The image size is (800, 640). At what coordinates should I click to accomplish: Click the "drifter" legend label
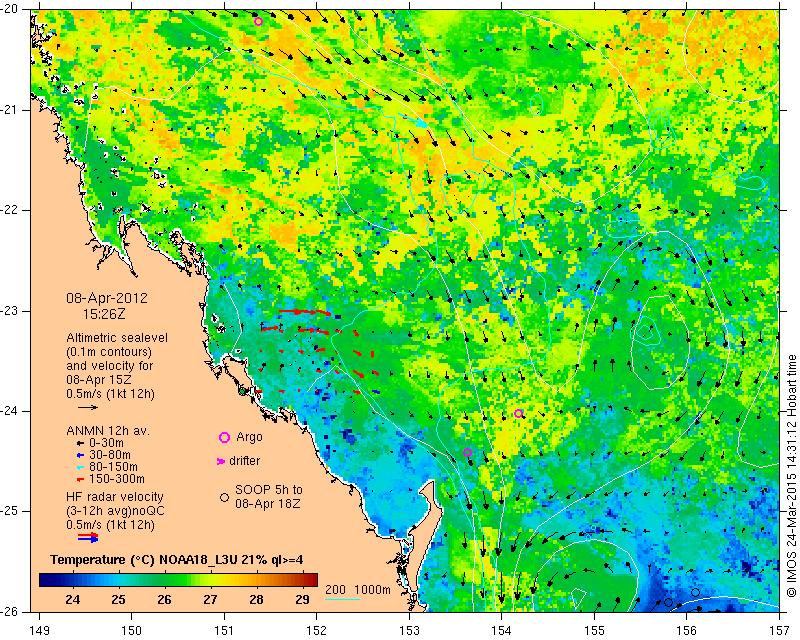pos(244,461)
